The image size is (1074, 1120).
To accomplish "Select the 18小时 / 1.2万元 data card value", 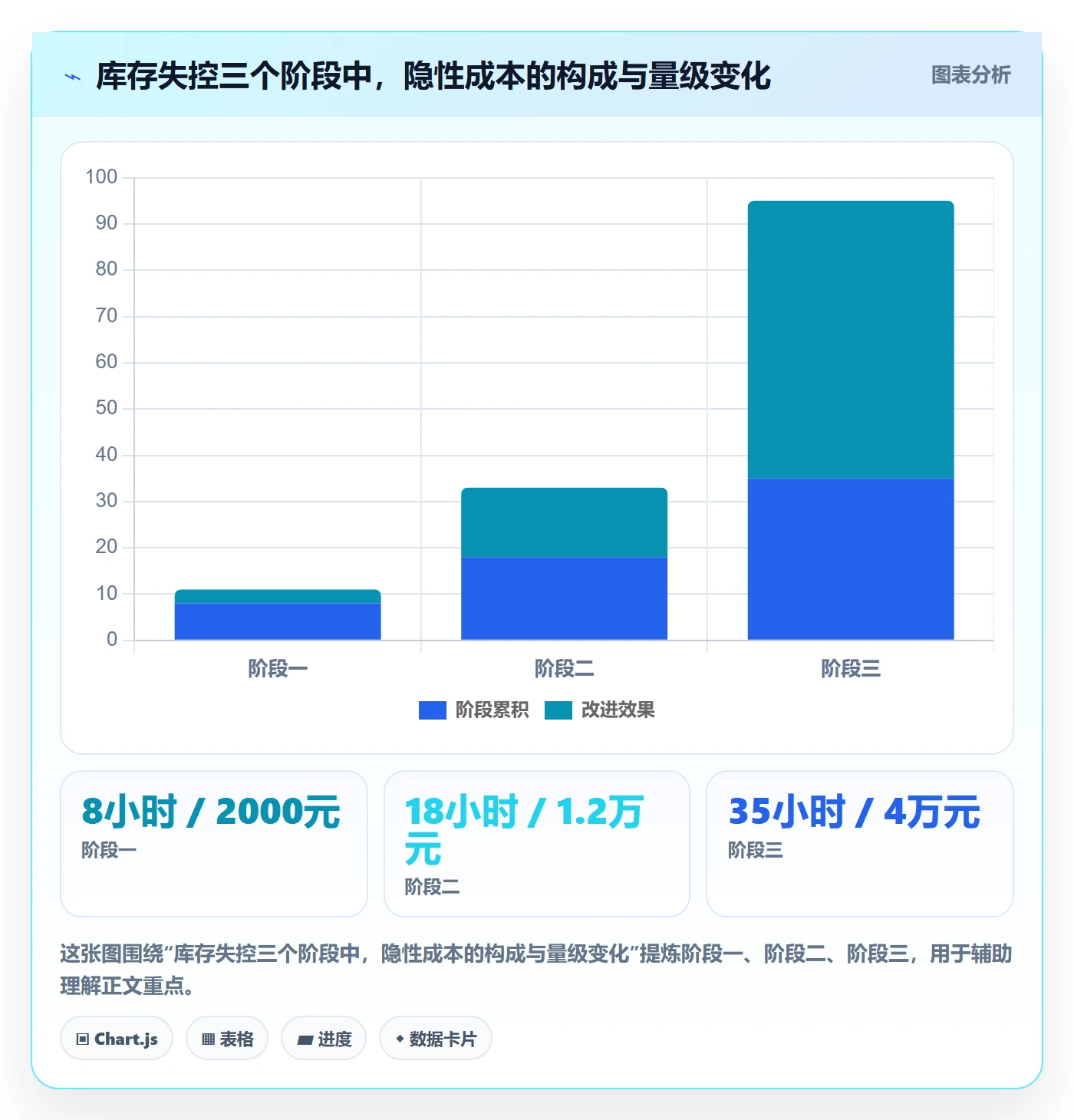I will [x=524, y=830].
